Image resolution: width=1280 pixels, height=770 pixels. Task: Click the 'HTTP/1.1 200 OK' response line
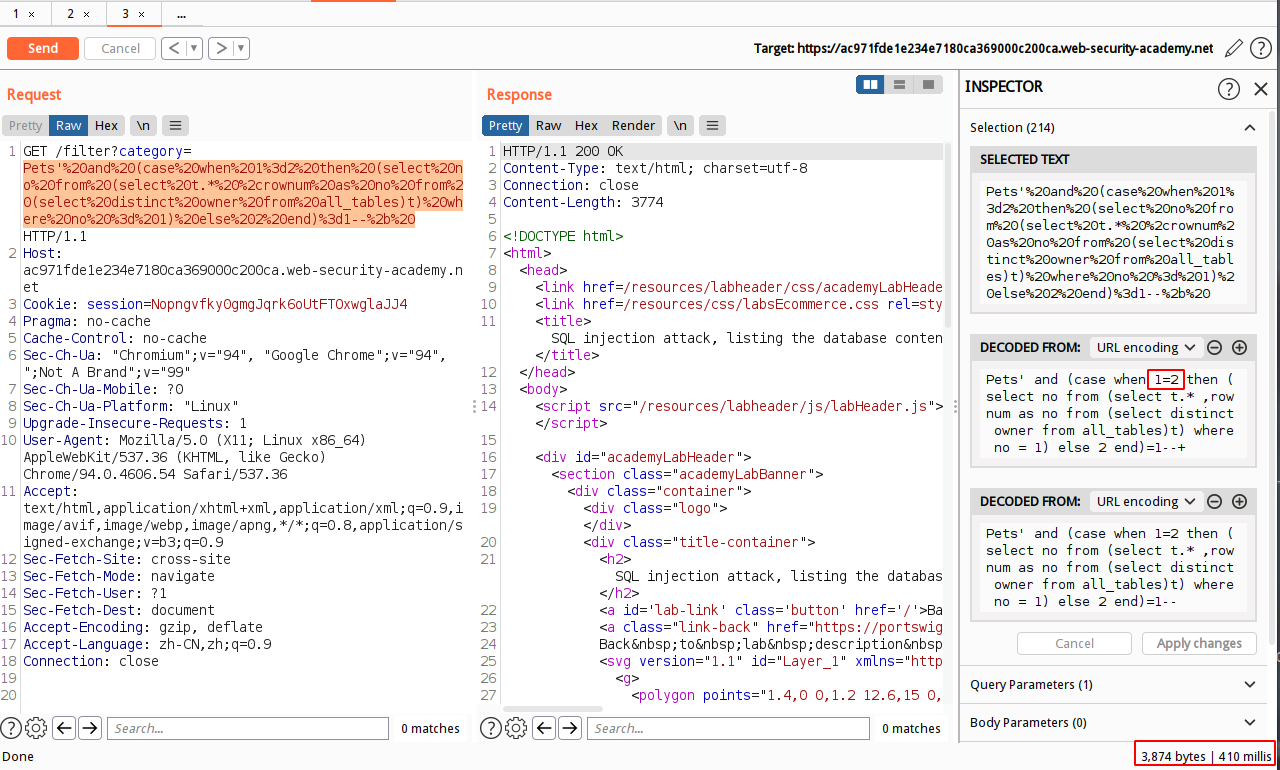[x=561, y=151]
